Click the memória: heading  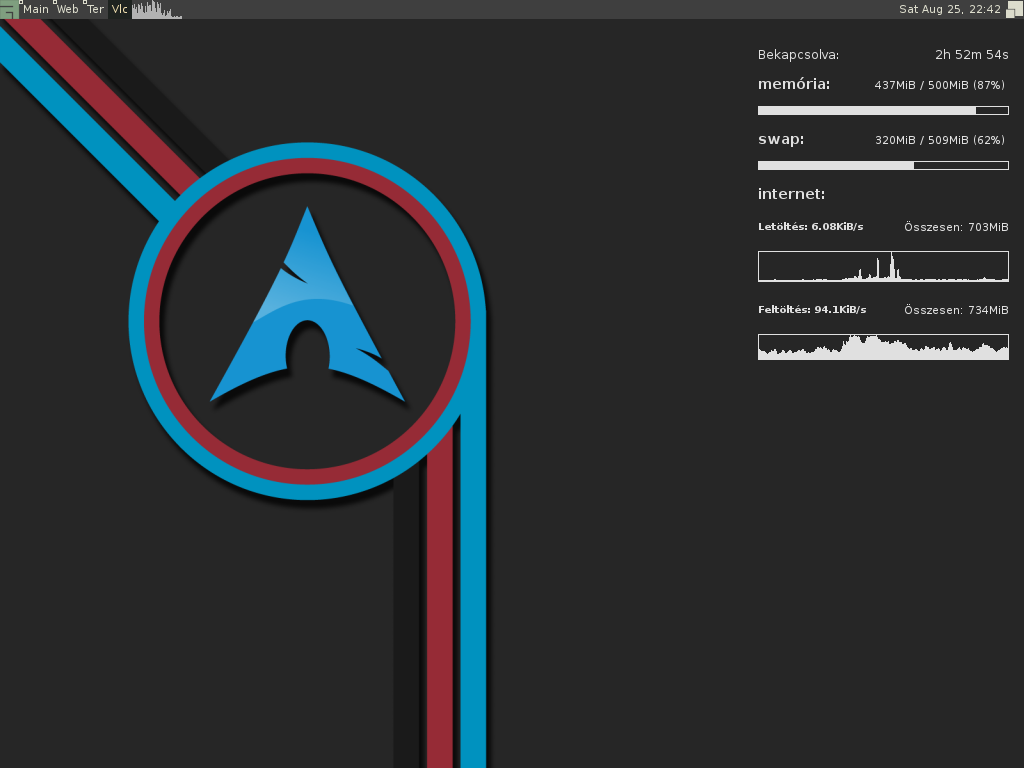tap(794, 84)
